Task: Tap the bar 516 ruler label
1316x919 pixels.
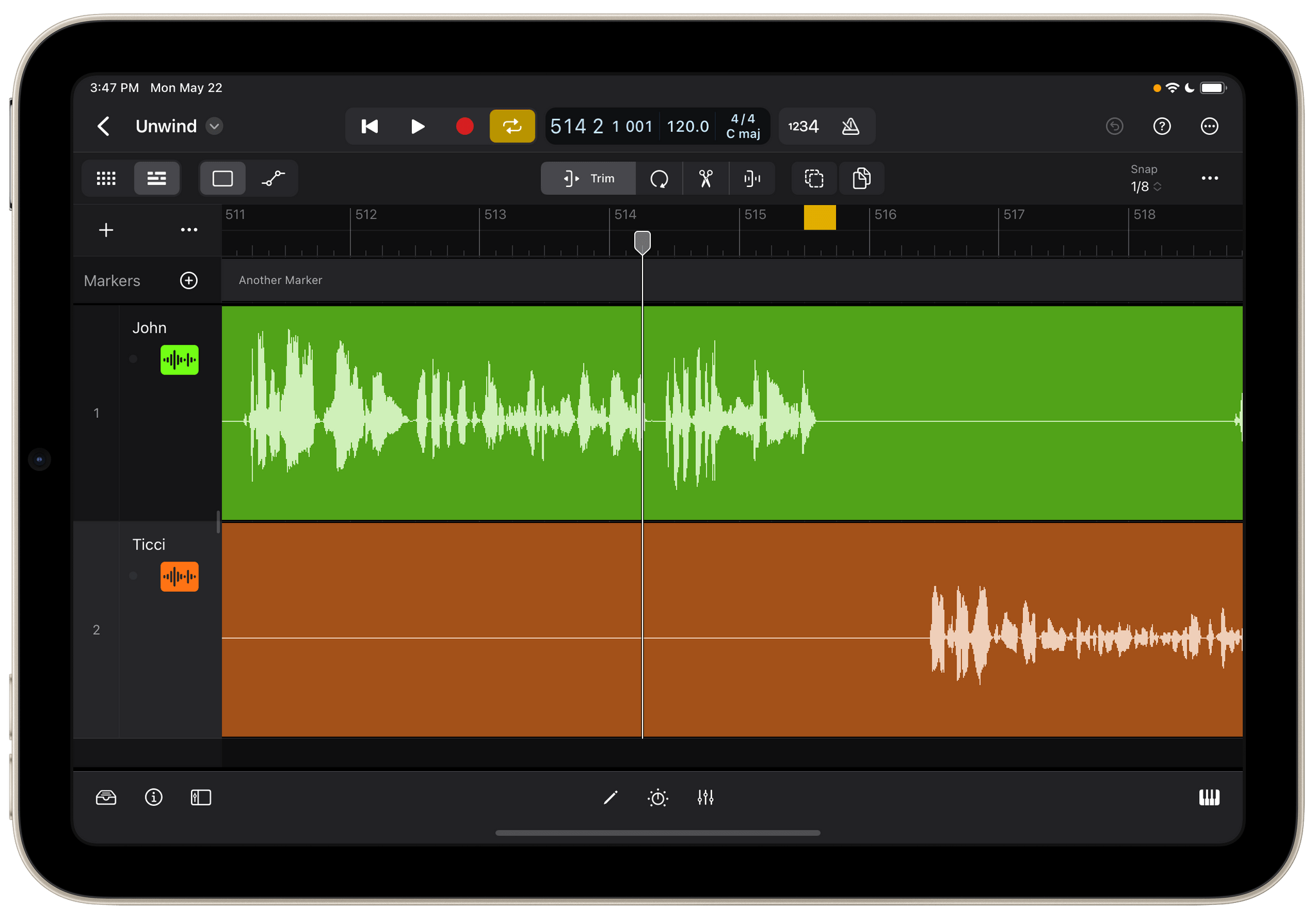Action: pos(885,215)
